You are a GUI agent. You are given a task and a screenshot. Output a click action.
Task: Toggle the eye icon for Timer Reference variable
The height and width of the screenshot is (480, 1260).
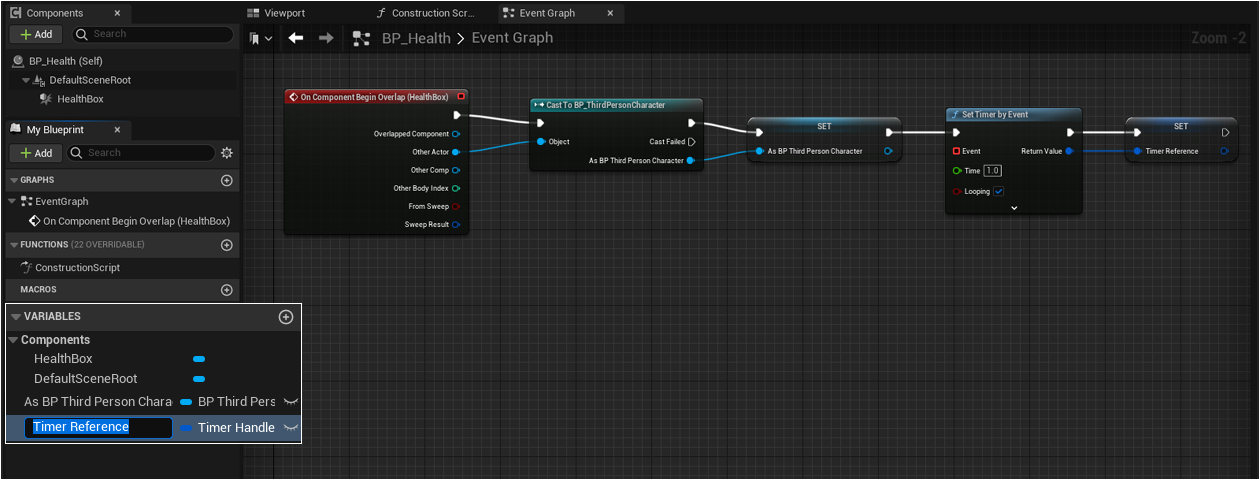click(x=290, y=428)
